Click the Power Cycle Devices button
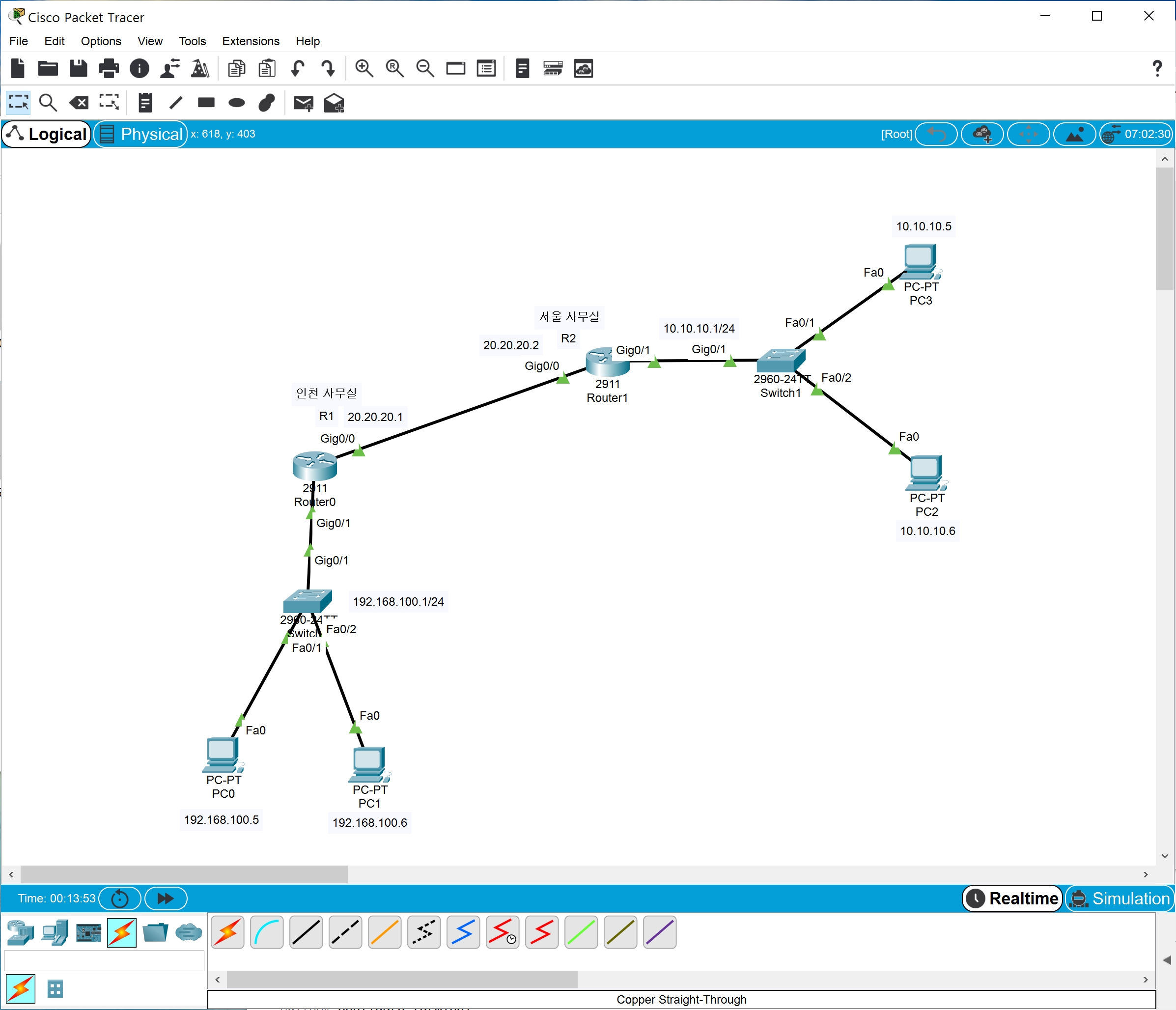 120,898
